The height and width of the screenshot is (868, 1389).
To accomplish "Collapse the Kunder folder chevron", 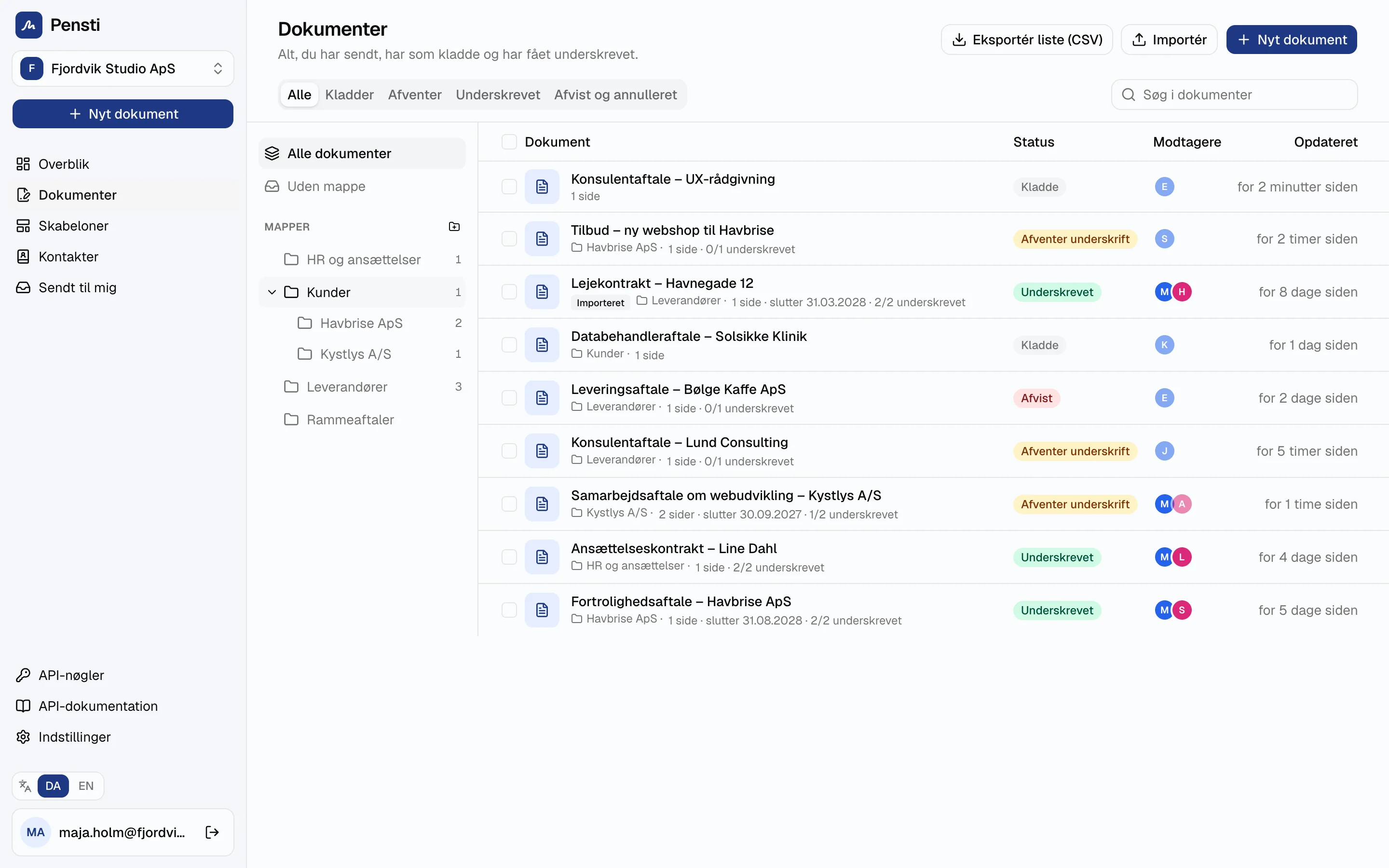I will click(x=272, y=292).
